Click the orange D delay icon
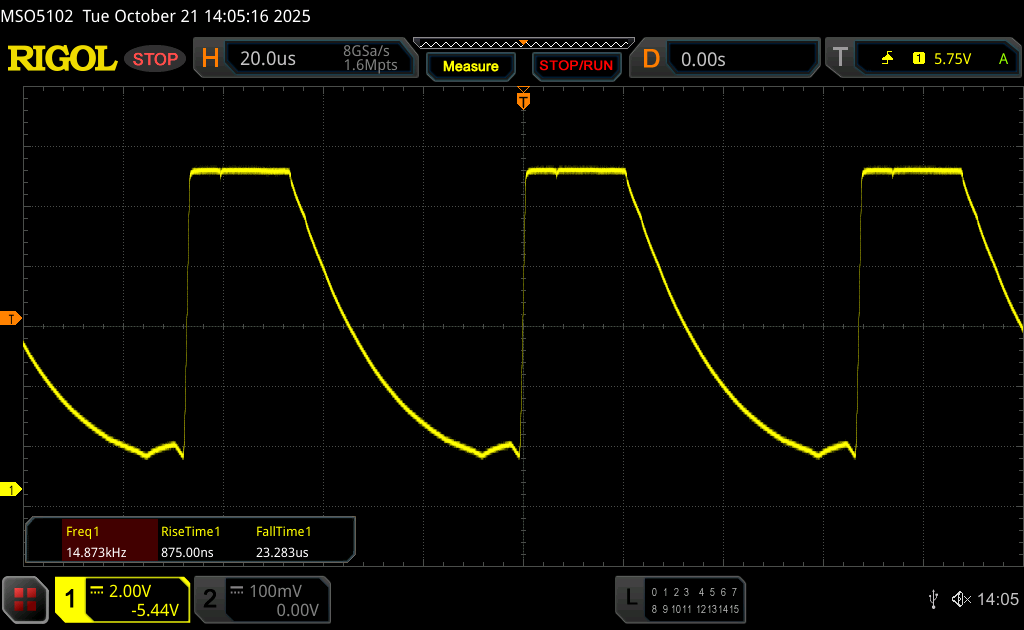The width and height of the screenshot is (1024, 630). [x=651, y=59]
